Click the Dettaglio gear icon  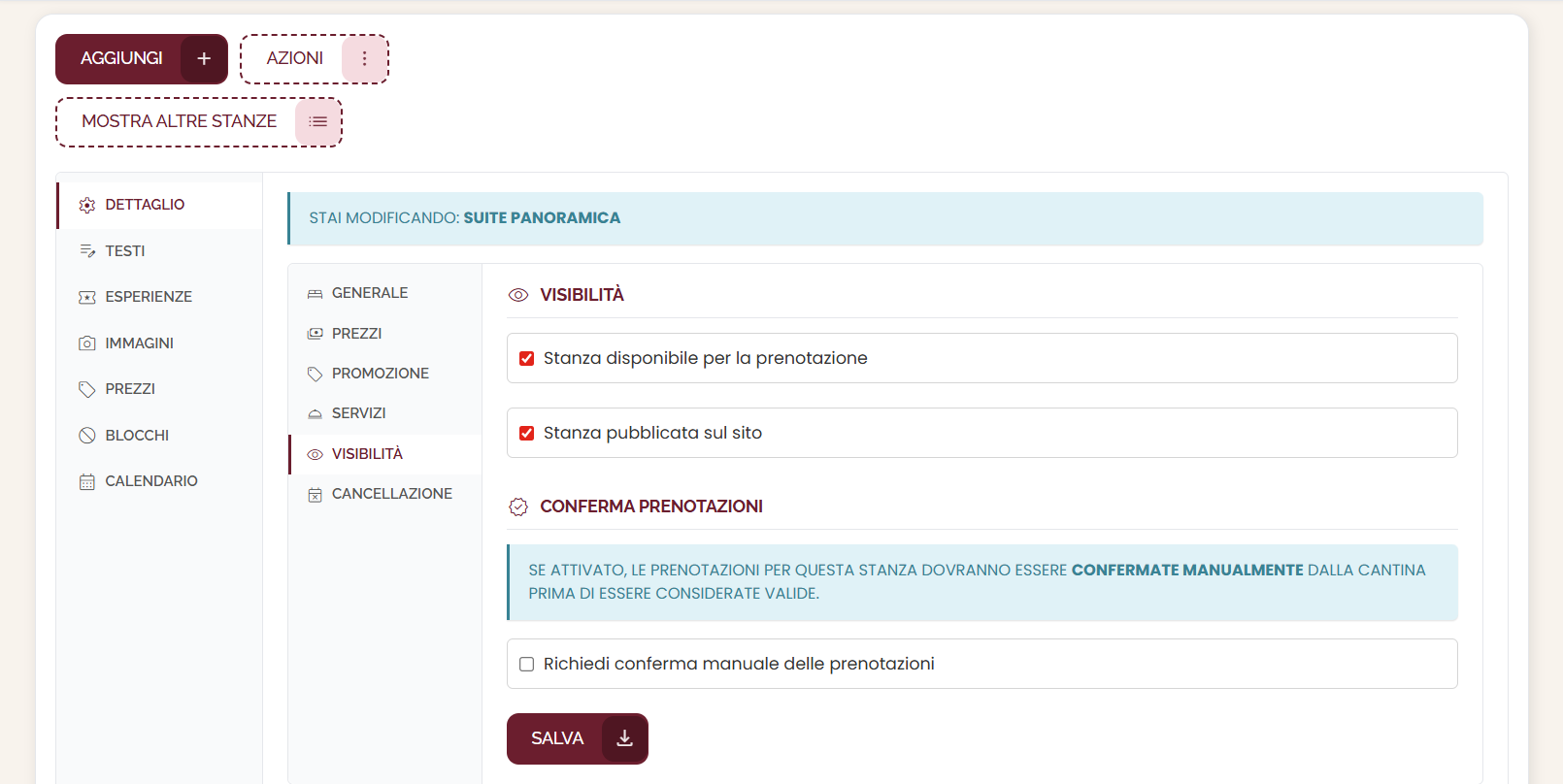click(x=87, y=205)
